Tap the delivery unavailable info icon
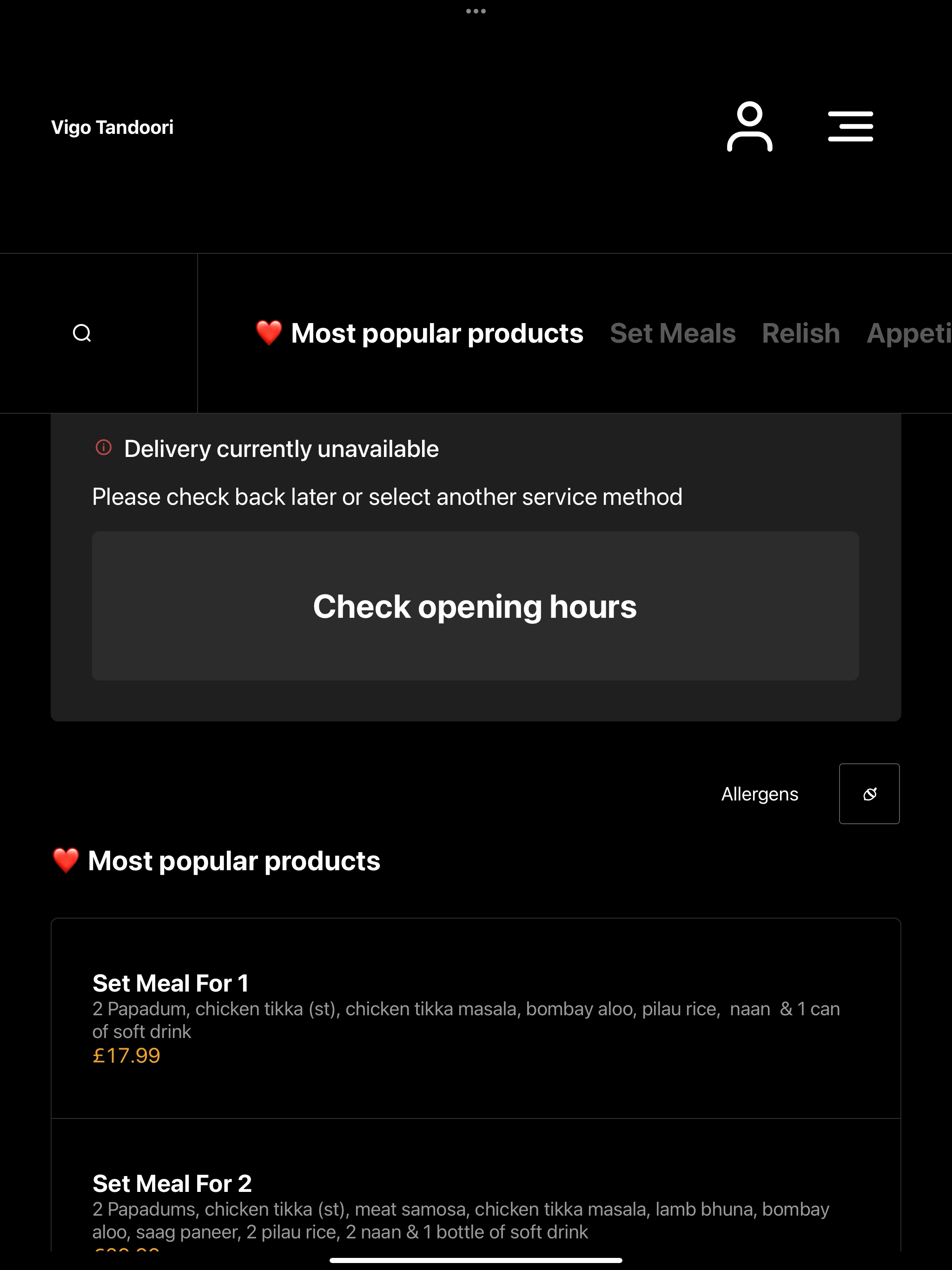 click(103, 447)
